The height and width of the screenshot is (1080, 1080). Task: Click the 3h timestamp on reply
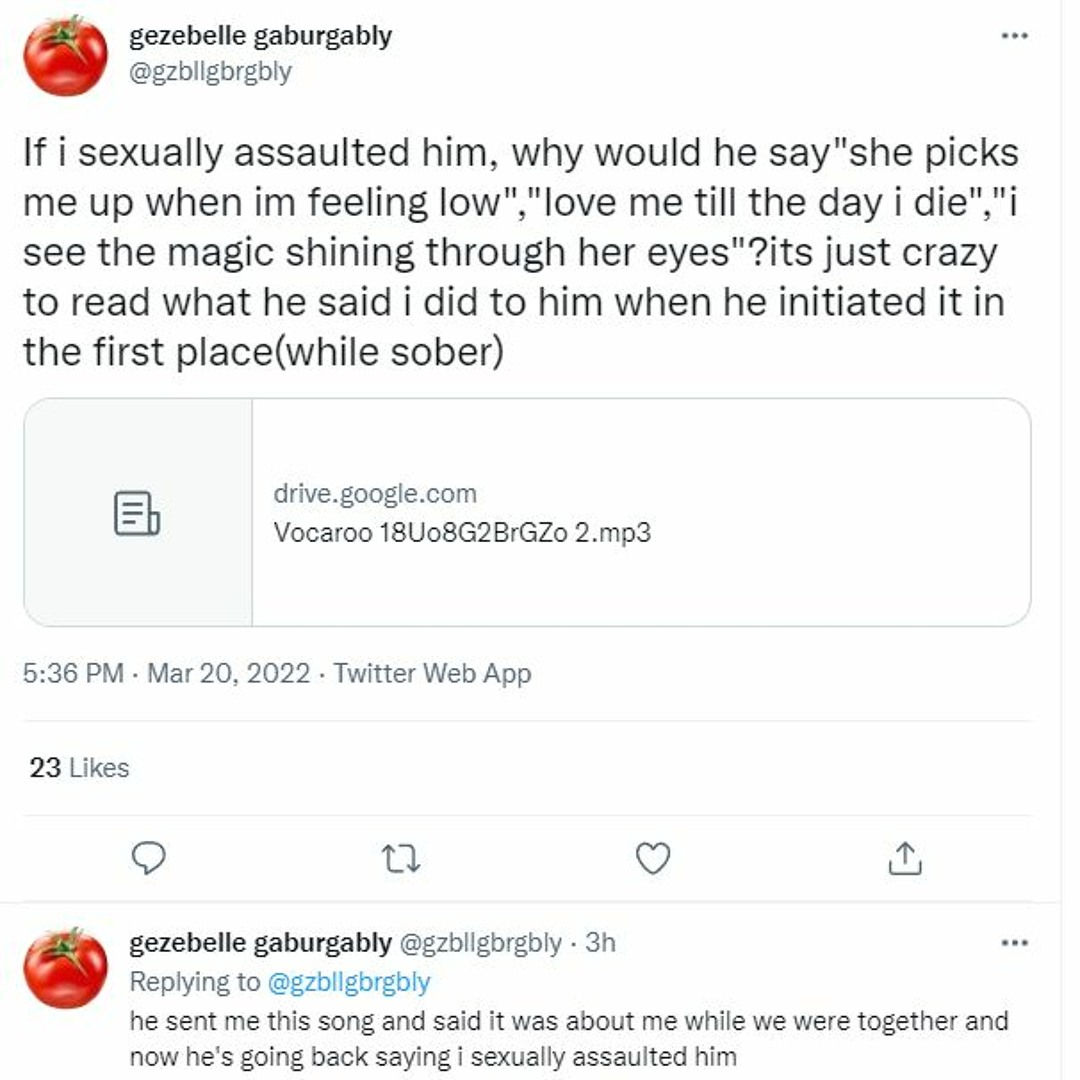600,943
